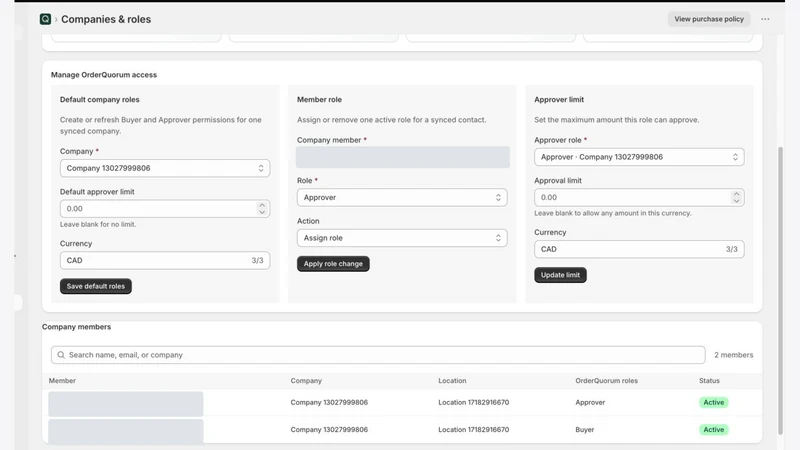Click the Buyer role in the members table
This screenshot has height=450, width=800.
pyautogui.click(x=585, y=430)
